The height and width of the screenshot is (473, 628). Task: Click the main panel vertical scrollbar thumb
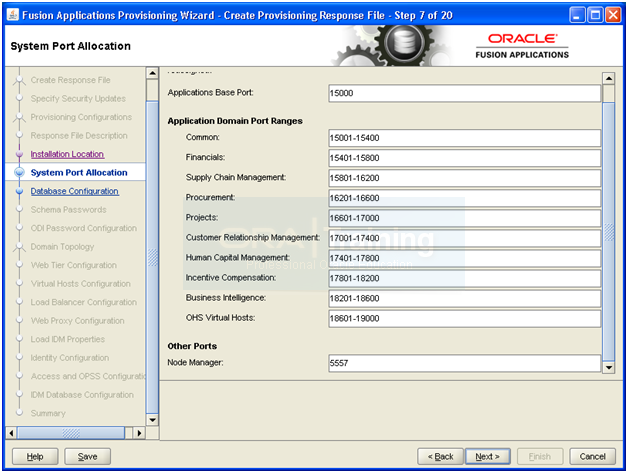click(x=608, y=231)
